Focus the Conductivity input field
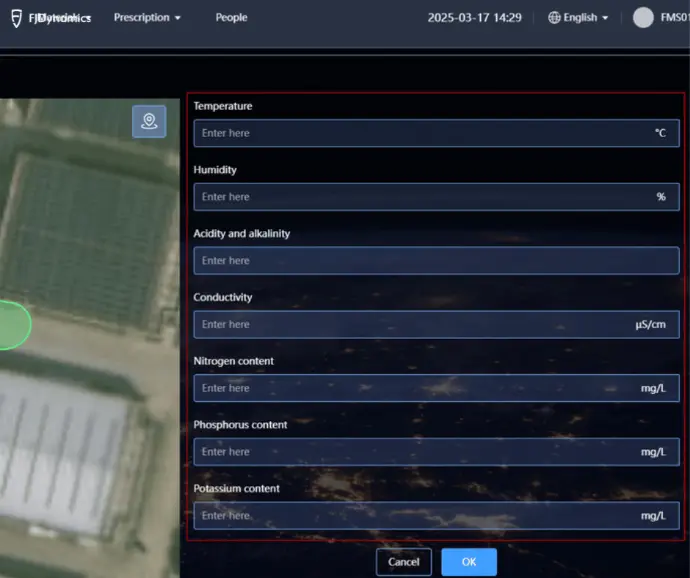This screenshot has height=578, width=690. coord(437,324)
